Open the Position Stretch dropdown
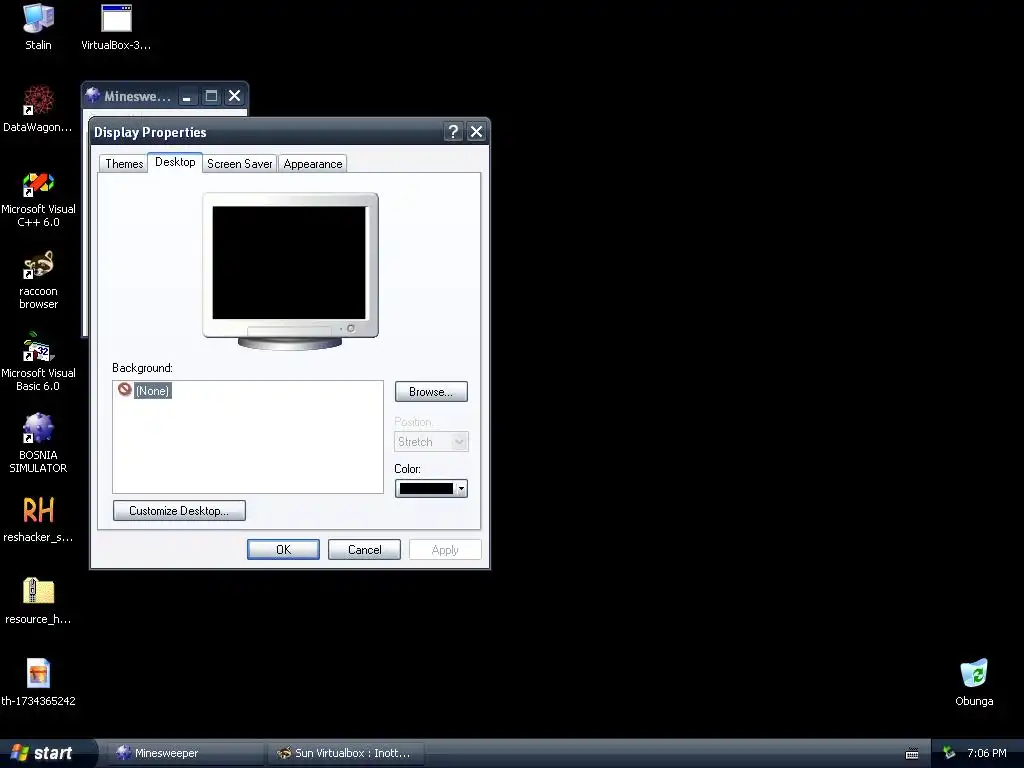Screen dimensions: 1024x768 (431, 441)
